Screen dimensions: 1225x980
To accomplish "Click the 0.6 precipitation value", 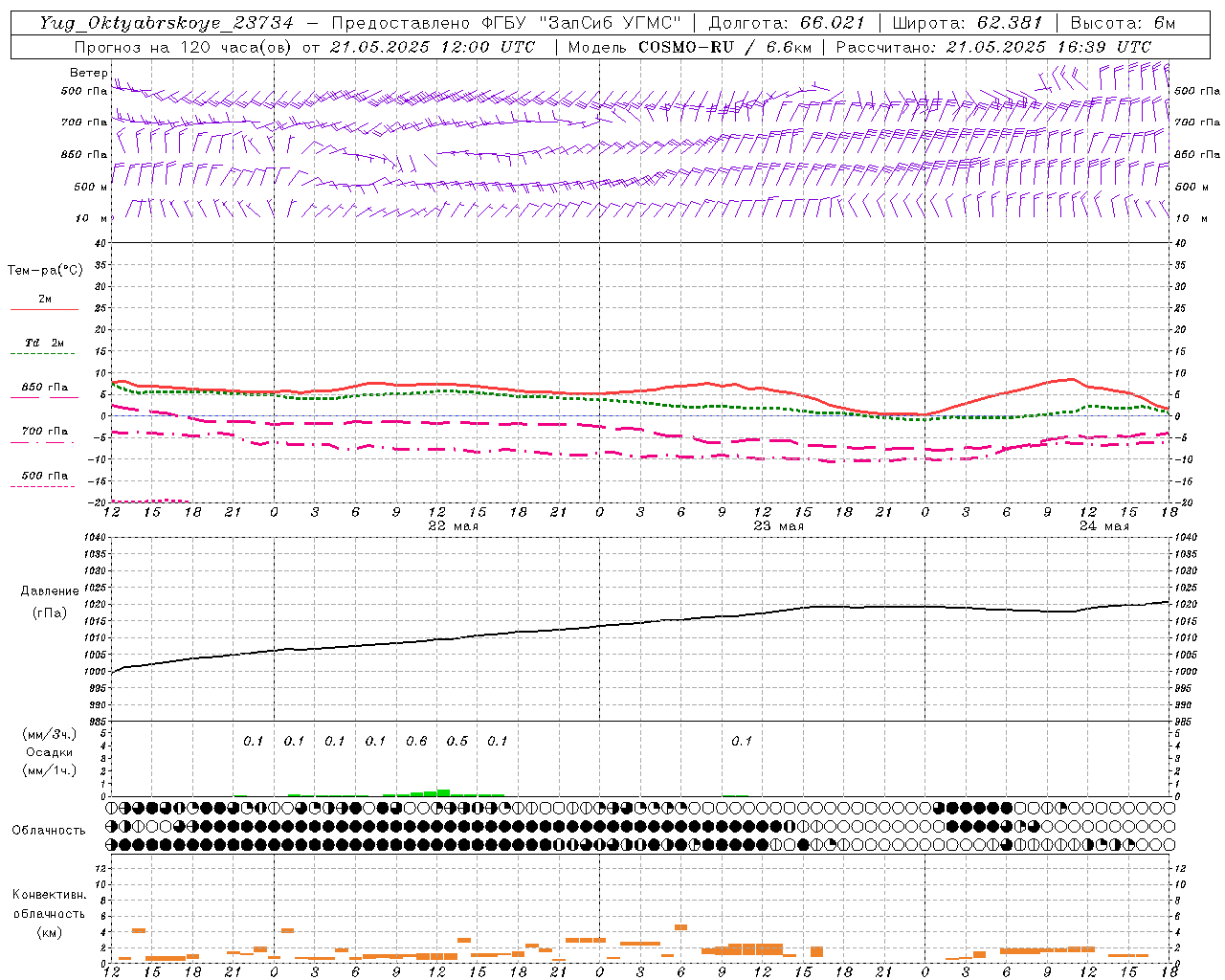I will pyautogui.click(x=416, y=741).
